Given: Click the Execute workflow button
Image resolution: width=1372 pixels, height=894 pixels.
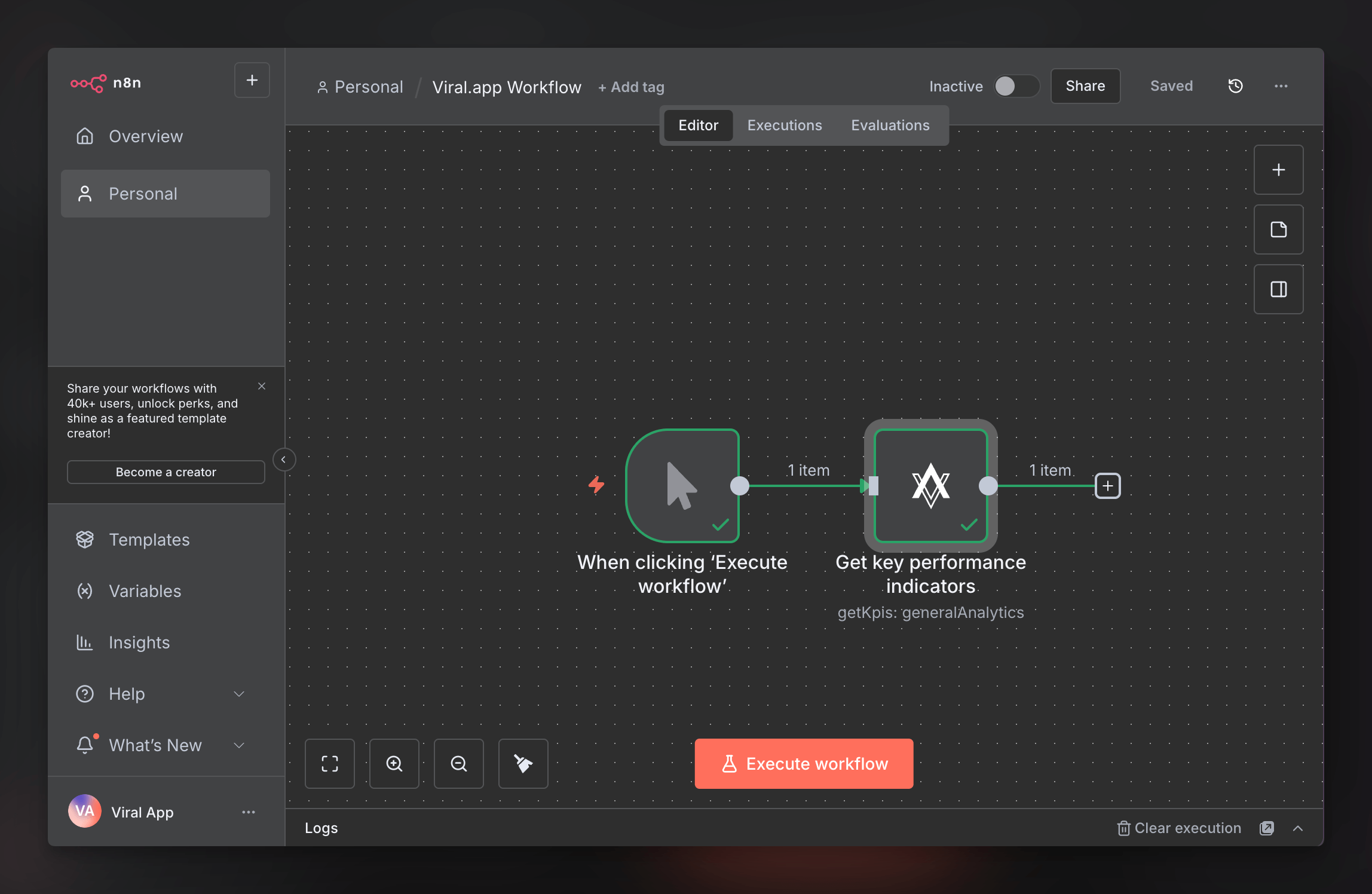Looking at the screenshot, I should 804,763.
